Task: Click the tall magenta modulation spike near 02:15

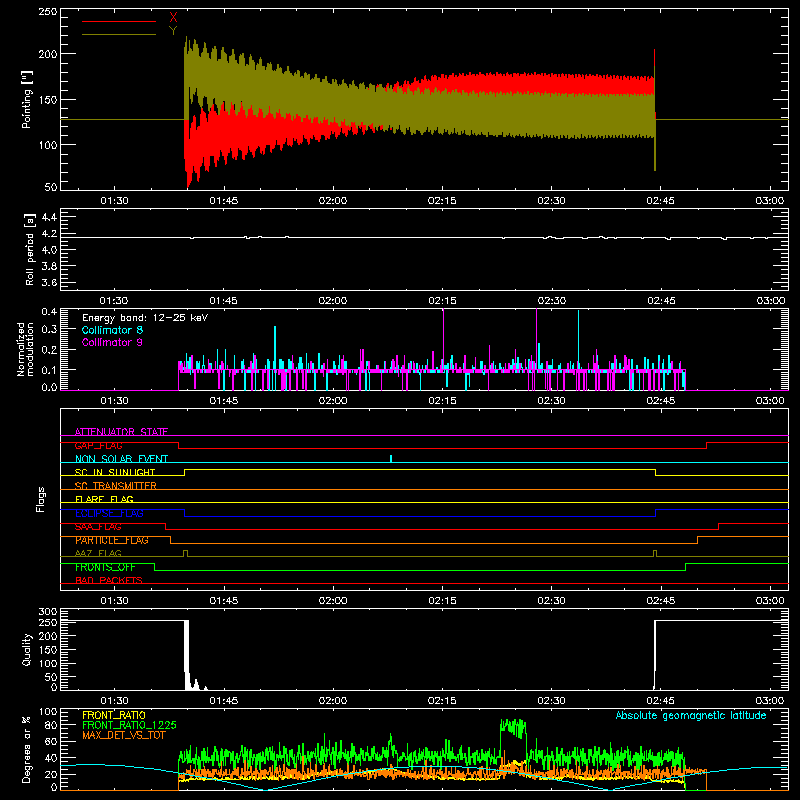Action: (443, 337)
